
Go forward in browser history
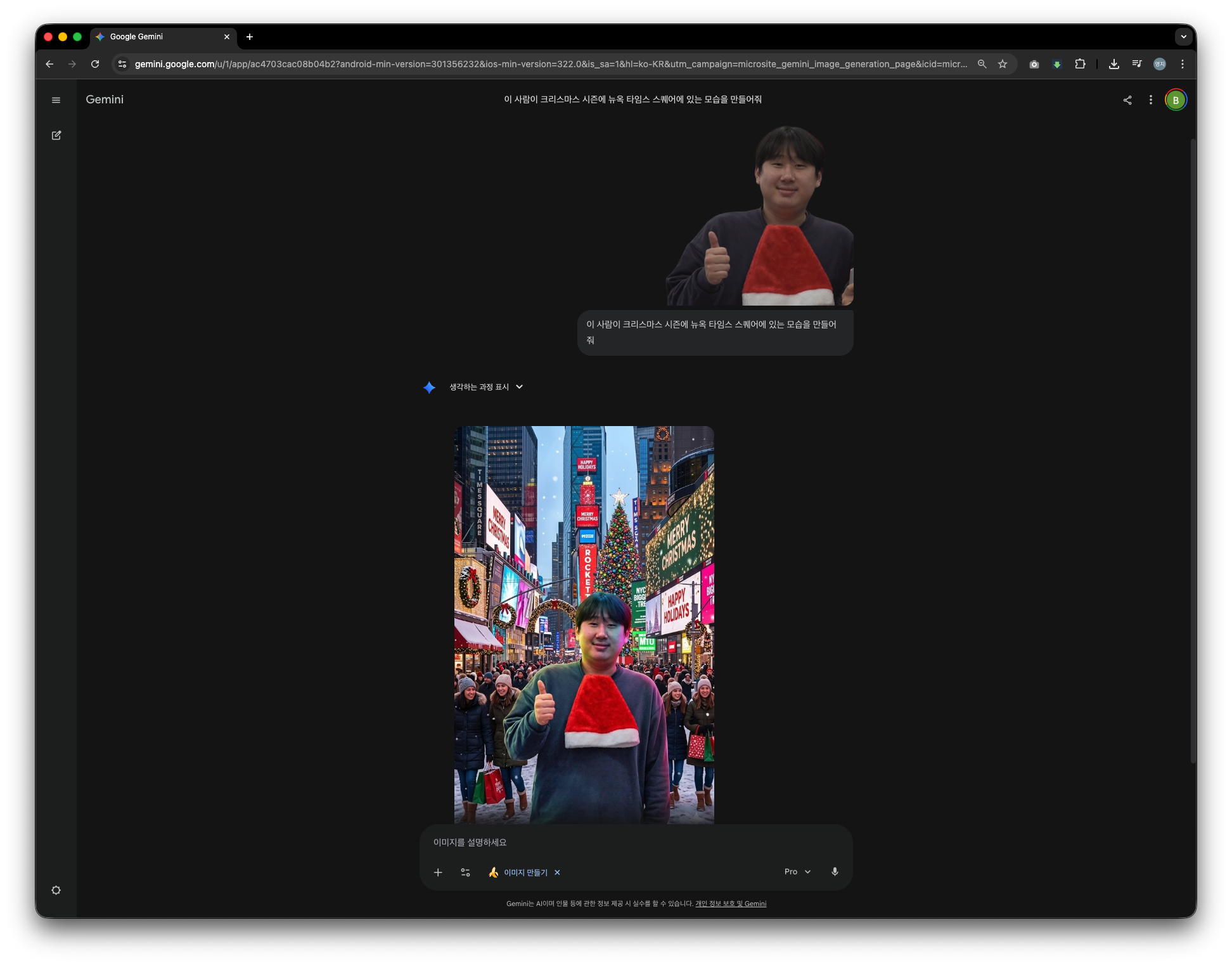tap(72, 64)
